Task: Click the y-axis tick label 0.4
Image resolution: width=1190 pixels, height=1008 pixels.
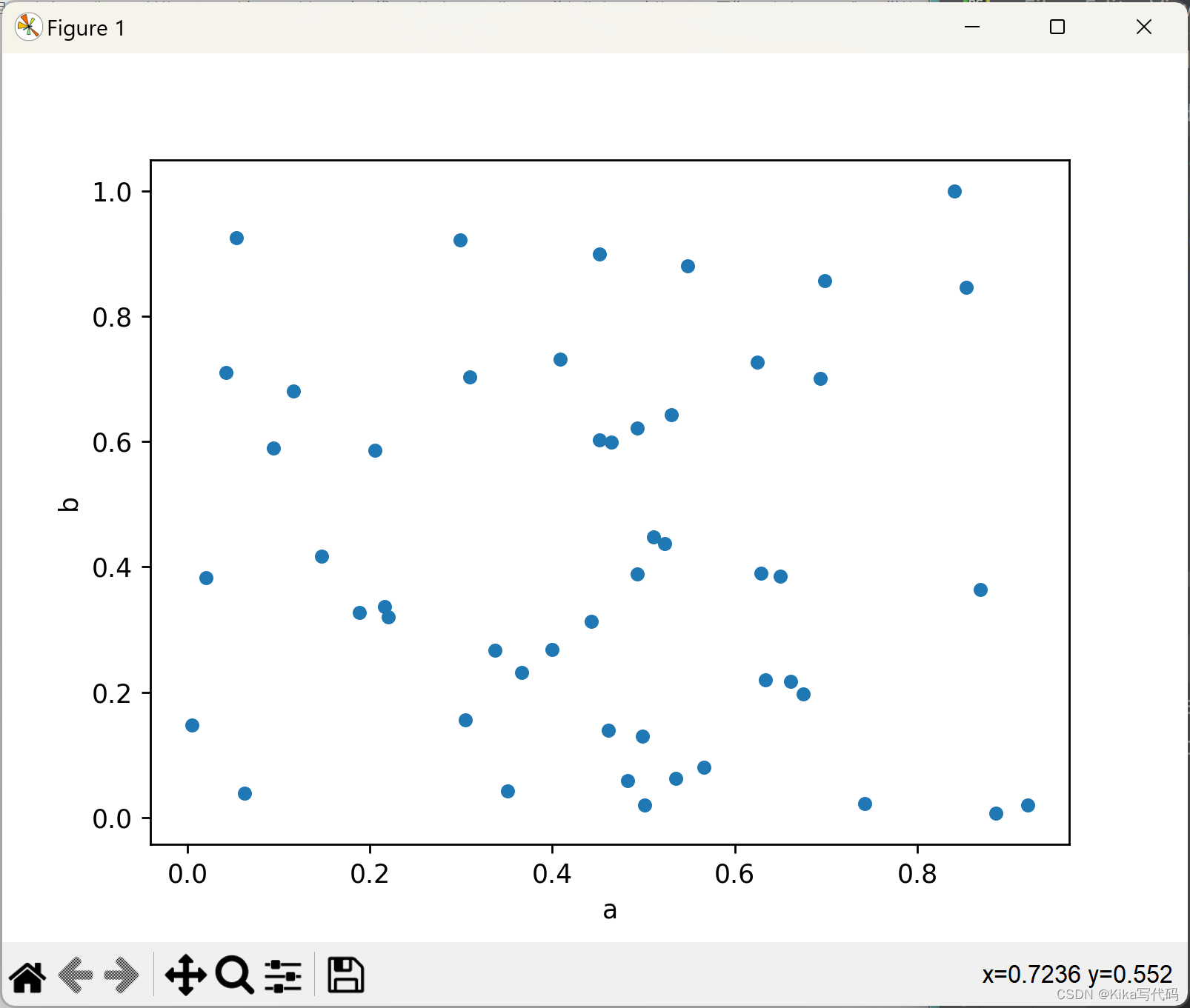Action: coord(112,568)
